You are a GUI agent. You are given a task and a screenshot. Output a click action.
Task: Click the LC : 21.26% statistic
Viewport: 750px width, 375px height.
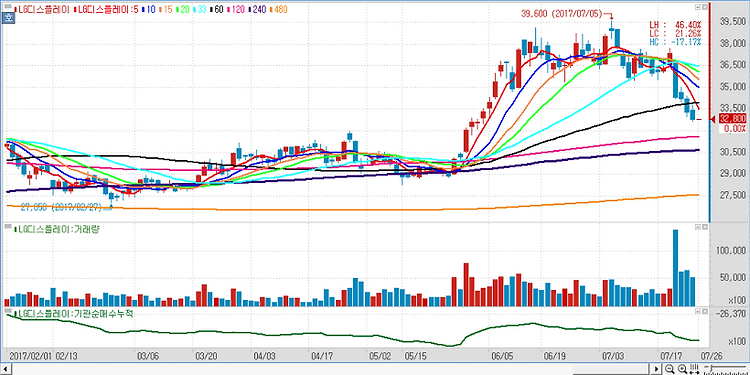tap(675, 33)
